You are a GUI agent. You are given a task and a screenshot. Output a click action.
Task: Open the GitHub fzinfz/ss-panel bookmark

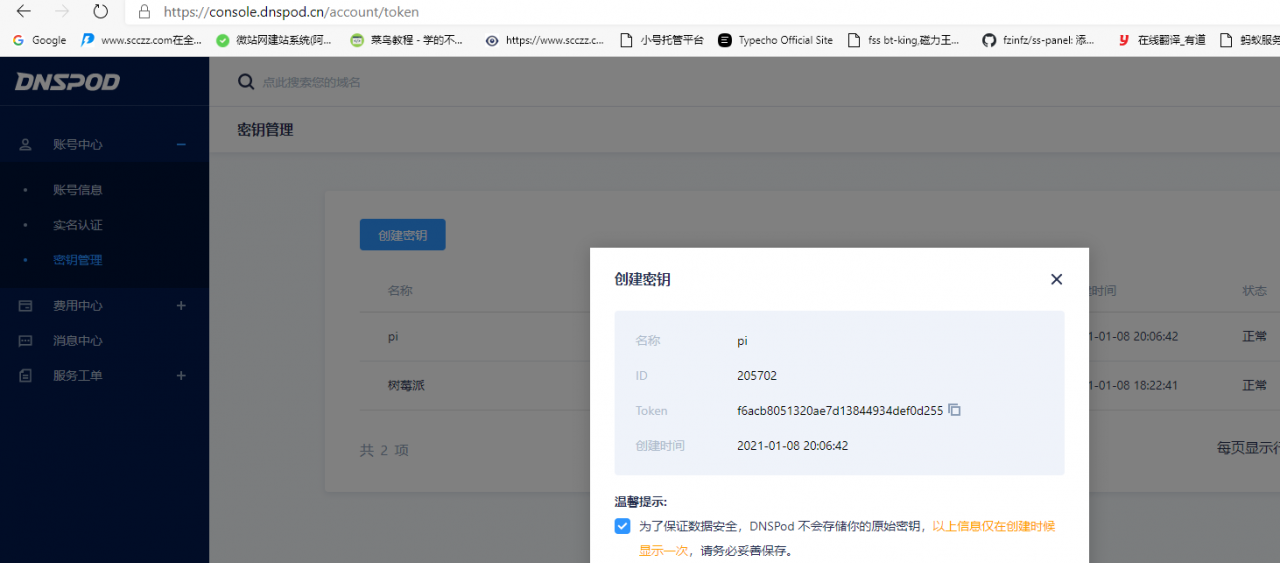tap(1038, 40)
